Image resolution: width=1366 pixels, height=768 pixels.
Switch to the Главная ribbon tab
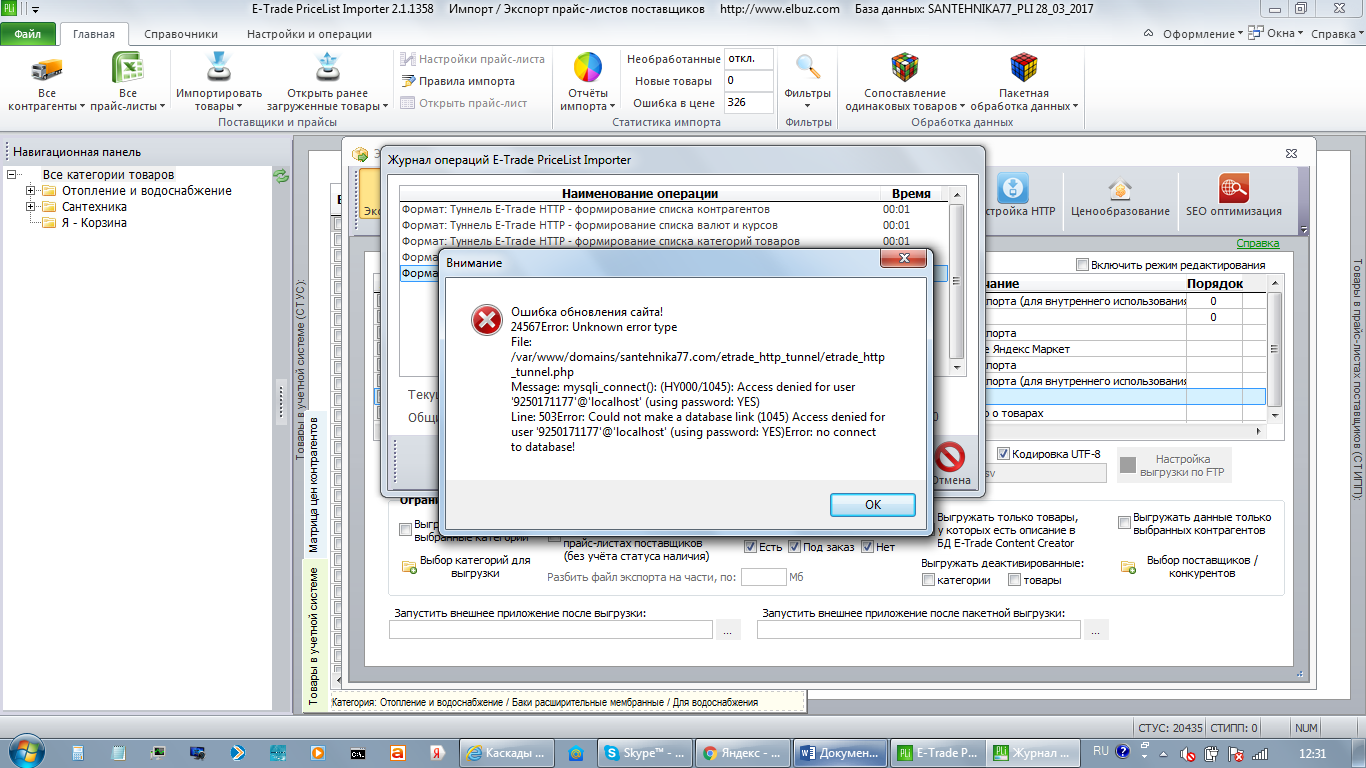coord(93,34)
